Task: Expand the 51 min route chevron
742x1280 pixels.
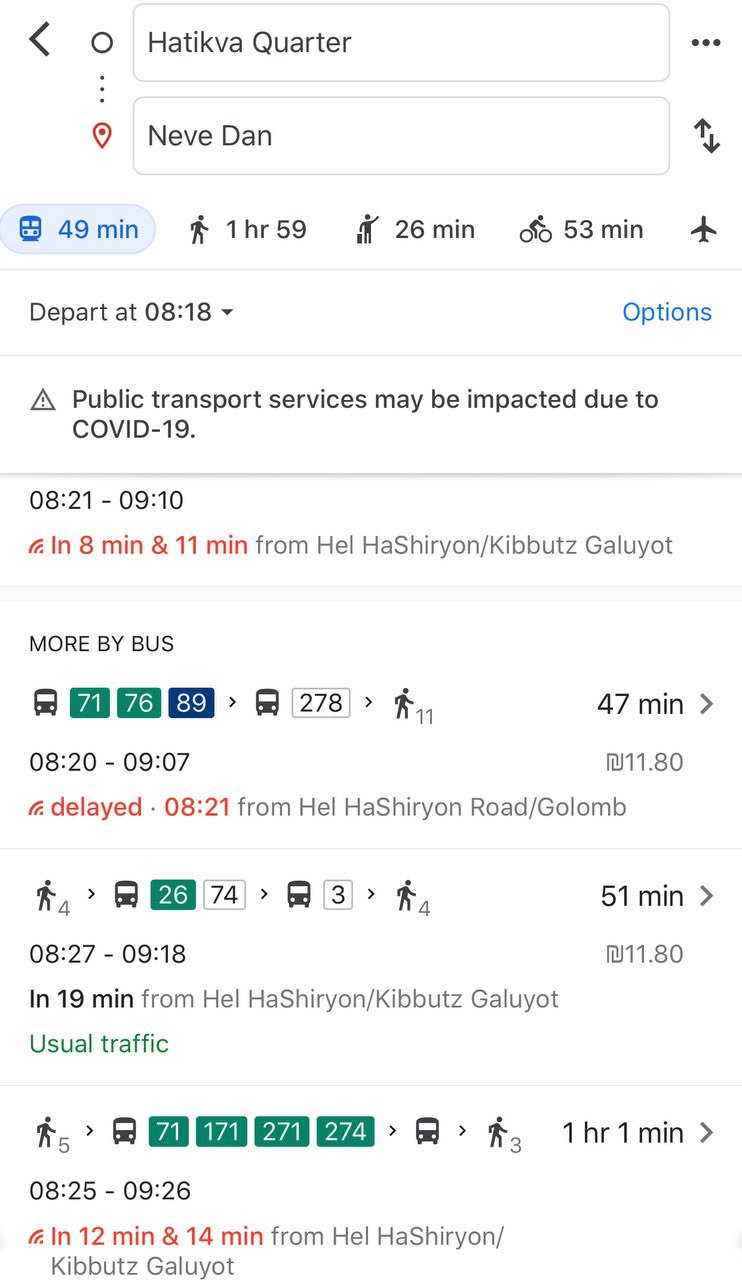Action: click(707, 896)
